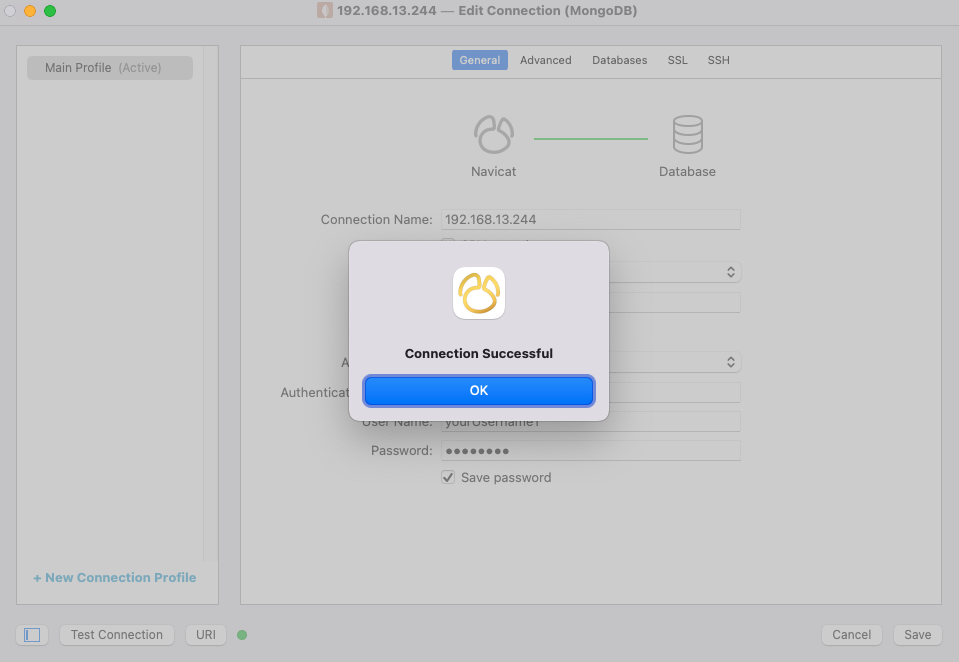Switch to the Advanced tab
Viewport: 959px width, 662px height.
click(546, 60)
